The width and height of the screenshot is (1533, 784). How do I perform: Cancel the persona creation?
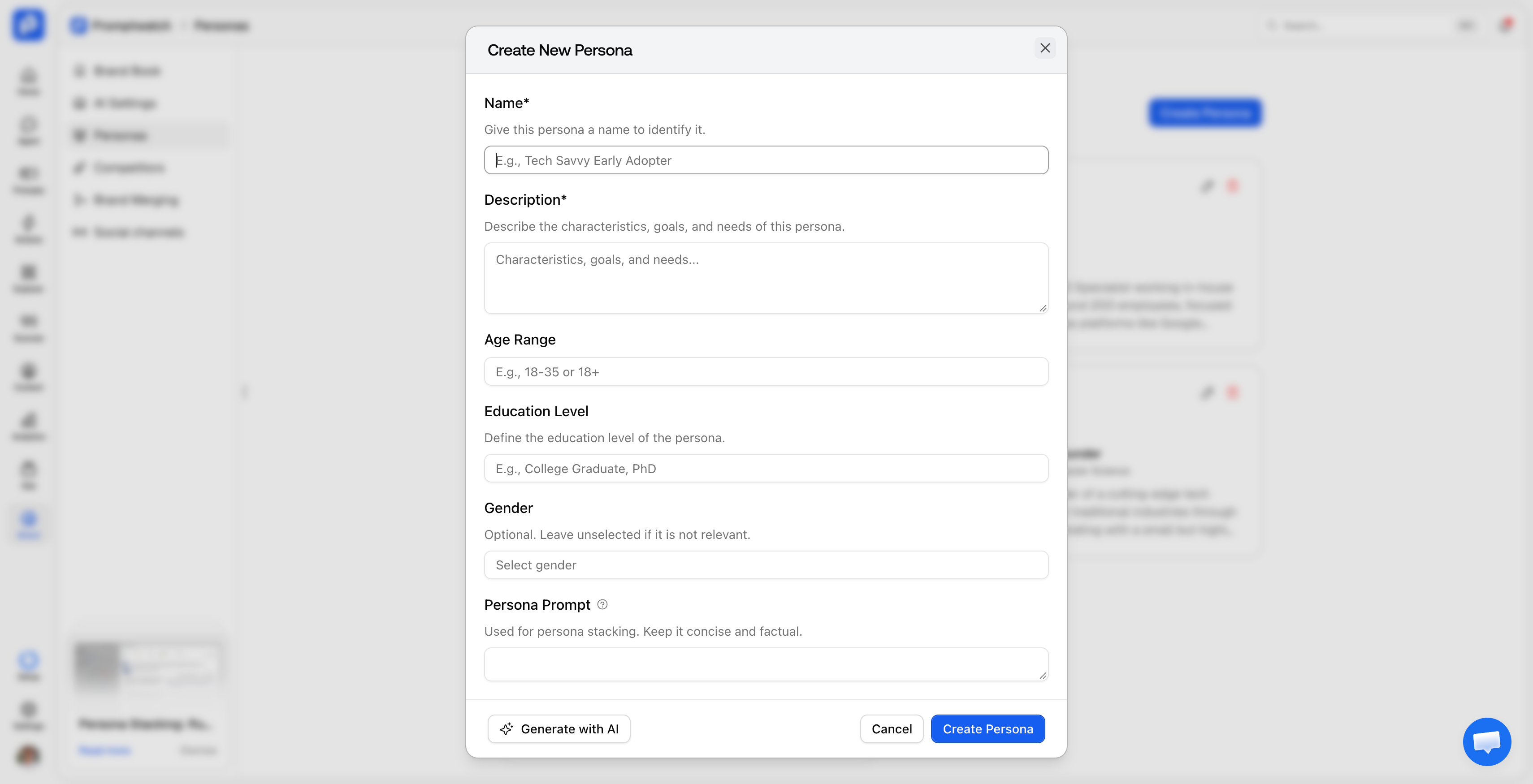tap(892, 729)
